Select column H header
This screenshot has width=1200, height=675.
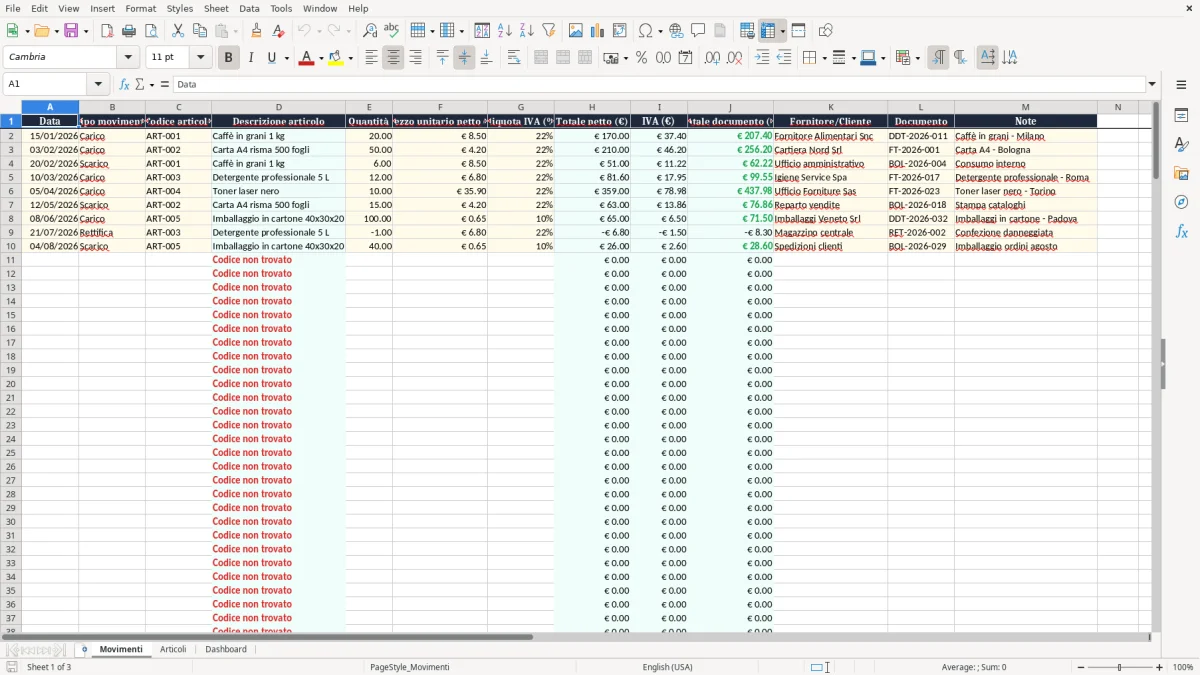click(x=592, y=107)
